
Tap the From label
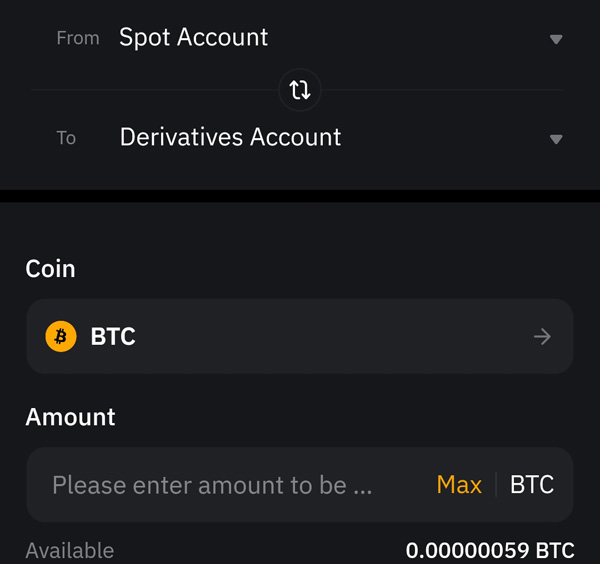click(x=78, y=38)
